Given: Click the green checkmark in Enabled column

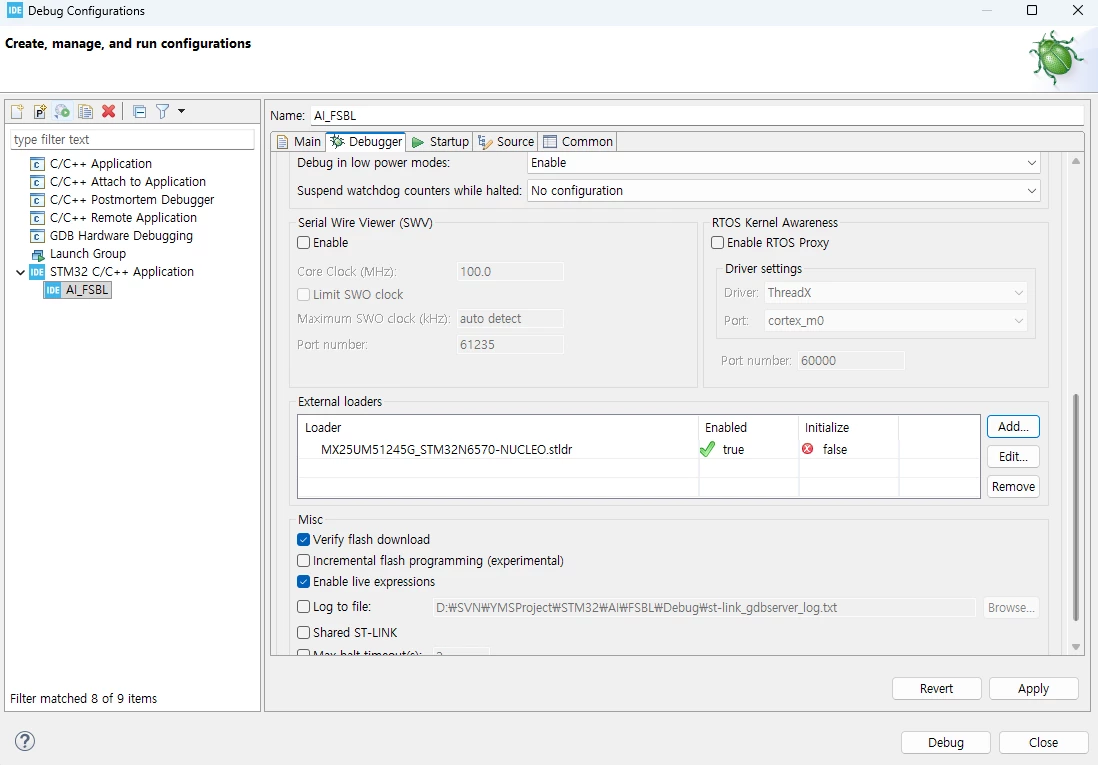Looking at the screenshot, I should click(707, 449).
